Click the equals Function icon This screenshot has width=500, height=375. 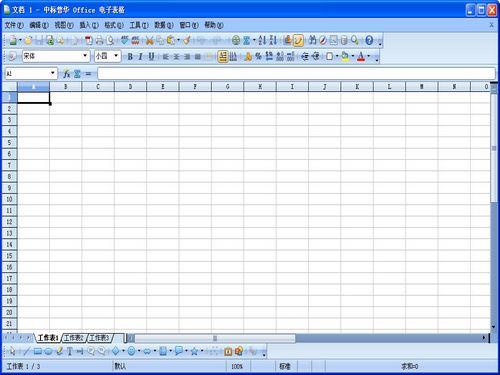88,74
